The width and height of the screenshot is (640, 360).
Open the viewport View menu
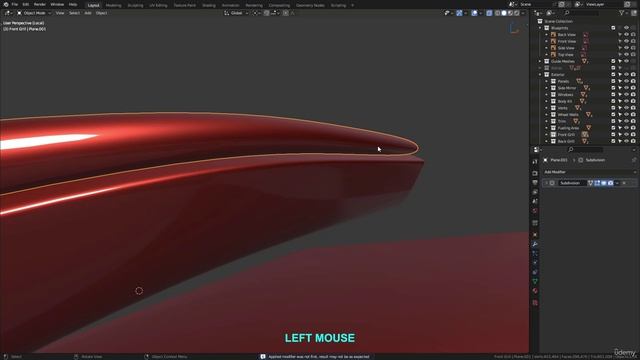[60, 13]
